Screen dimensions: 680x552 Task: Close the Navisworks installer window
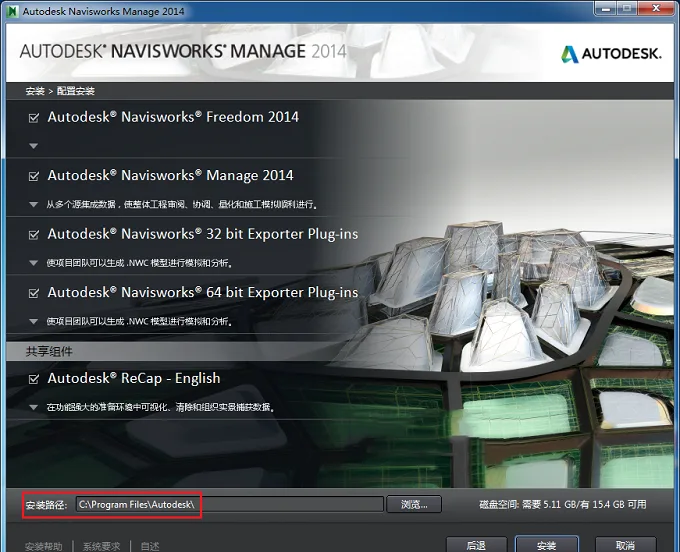(x=656, y=8)
